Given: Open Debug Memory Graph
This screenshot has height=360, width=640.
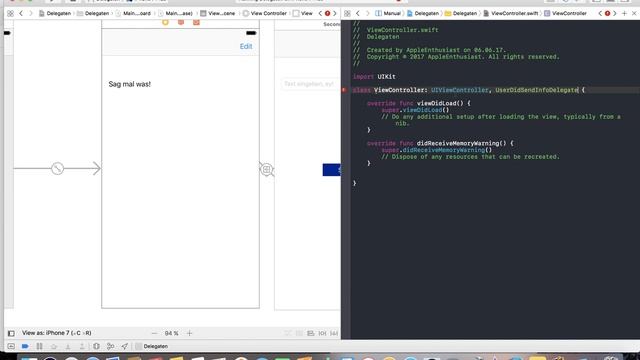Looking at the screenshot, I should 110,346.
